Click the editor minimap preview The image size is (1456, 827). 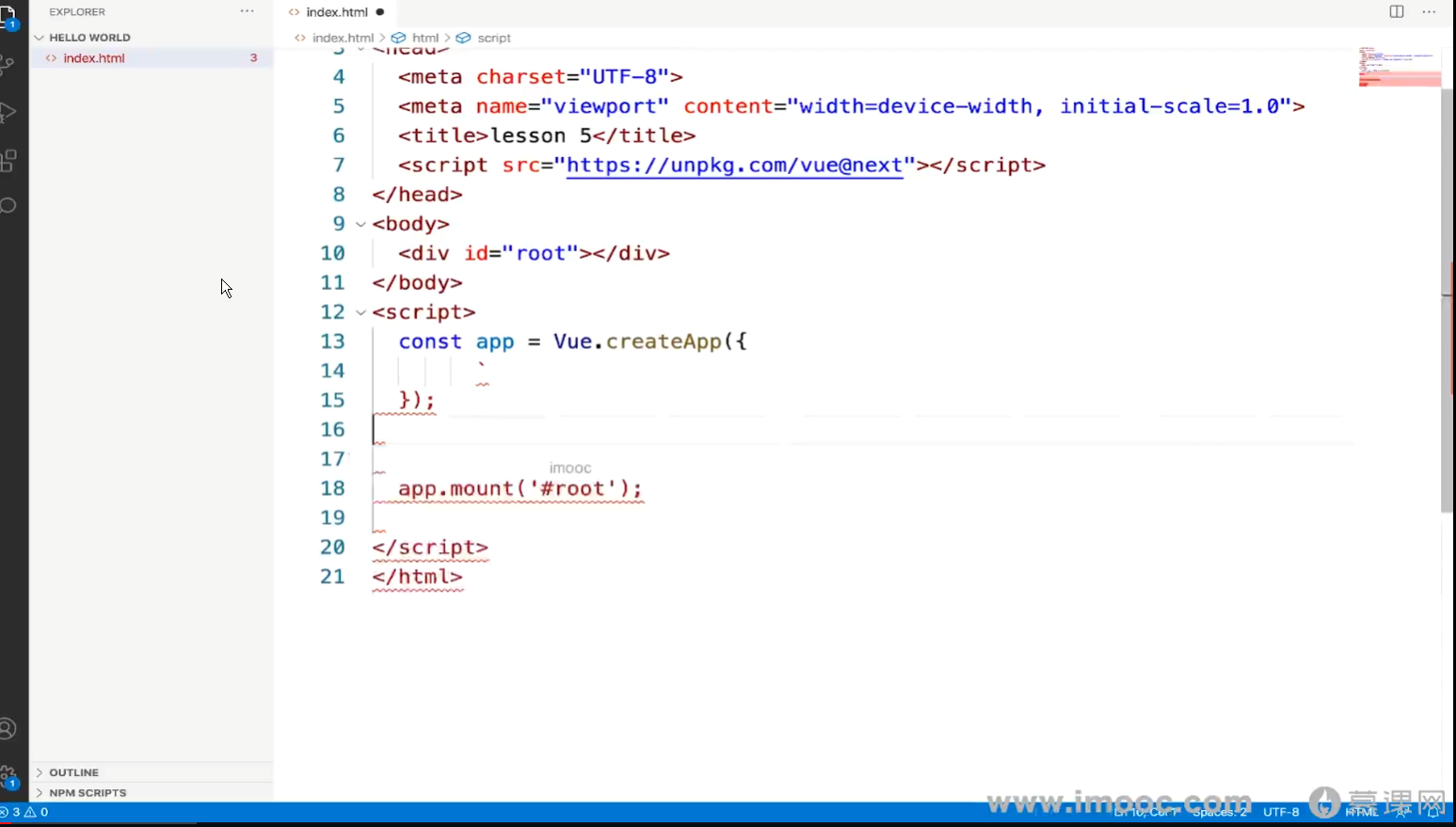1400,66
